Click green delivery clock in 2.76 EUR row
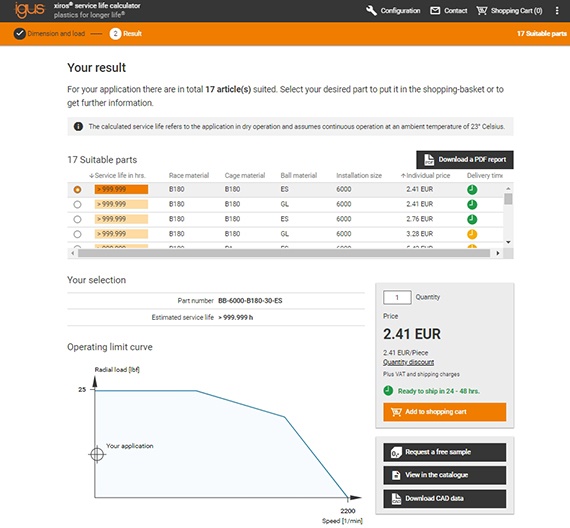Image resolution: width=570 pixels, height=528 pixels. click(x=472, y=219)
